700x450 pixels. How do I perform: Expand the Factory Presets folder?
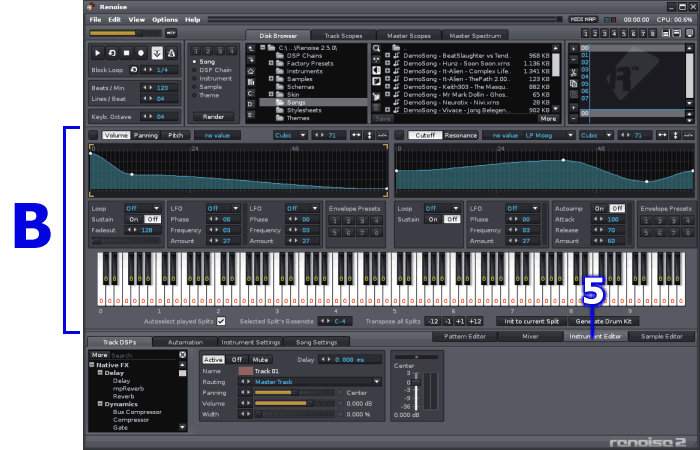(x=271, y=63)
